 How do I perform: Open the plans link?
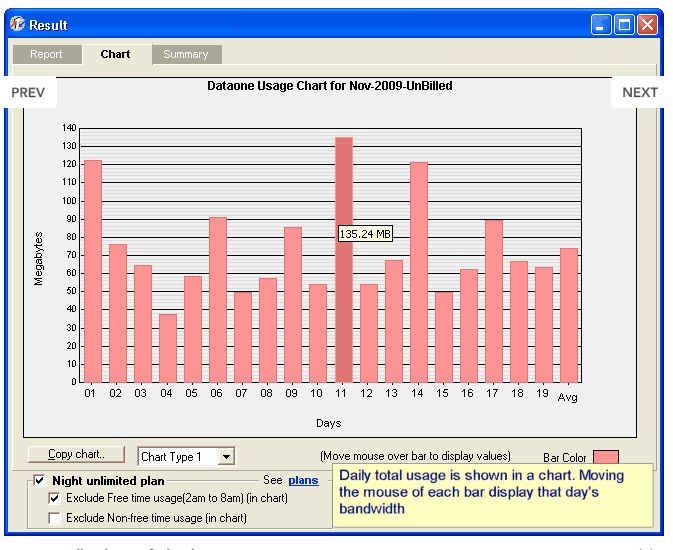pos(303,480)
